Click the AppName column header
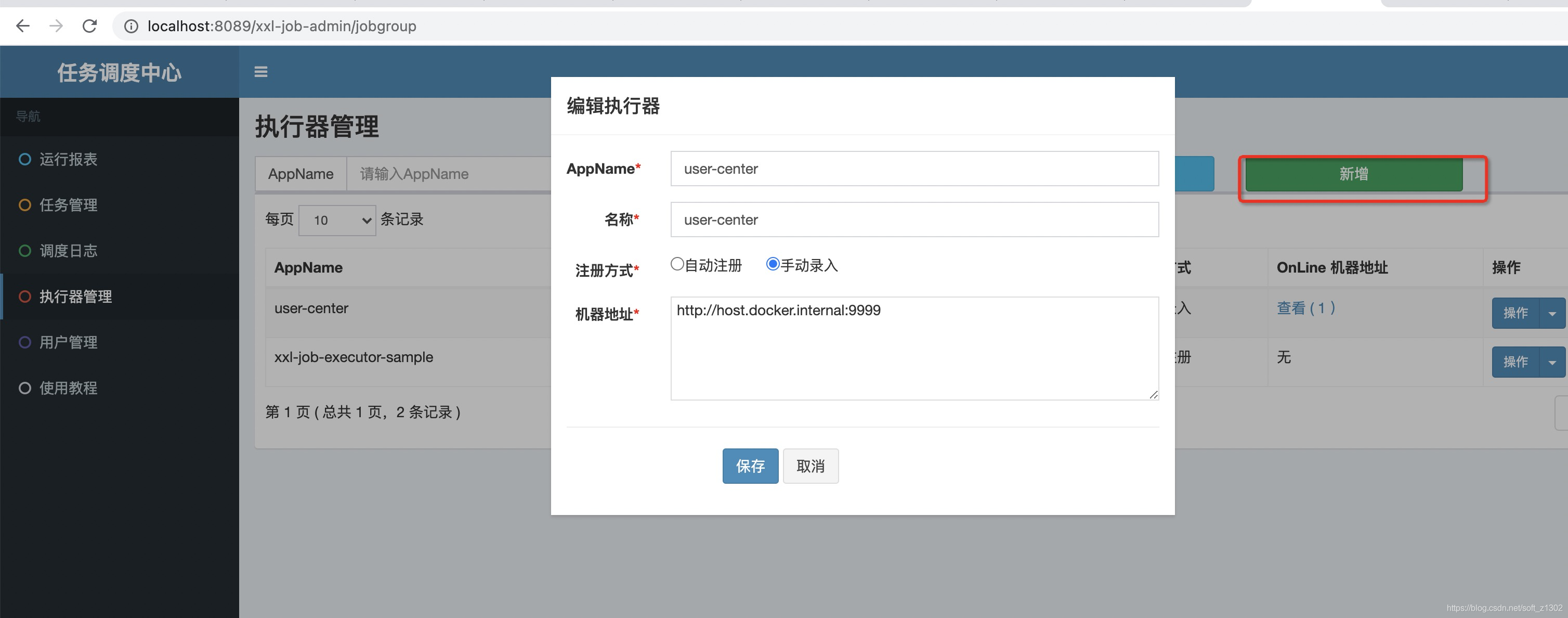 pos(309,267)
